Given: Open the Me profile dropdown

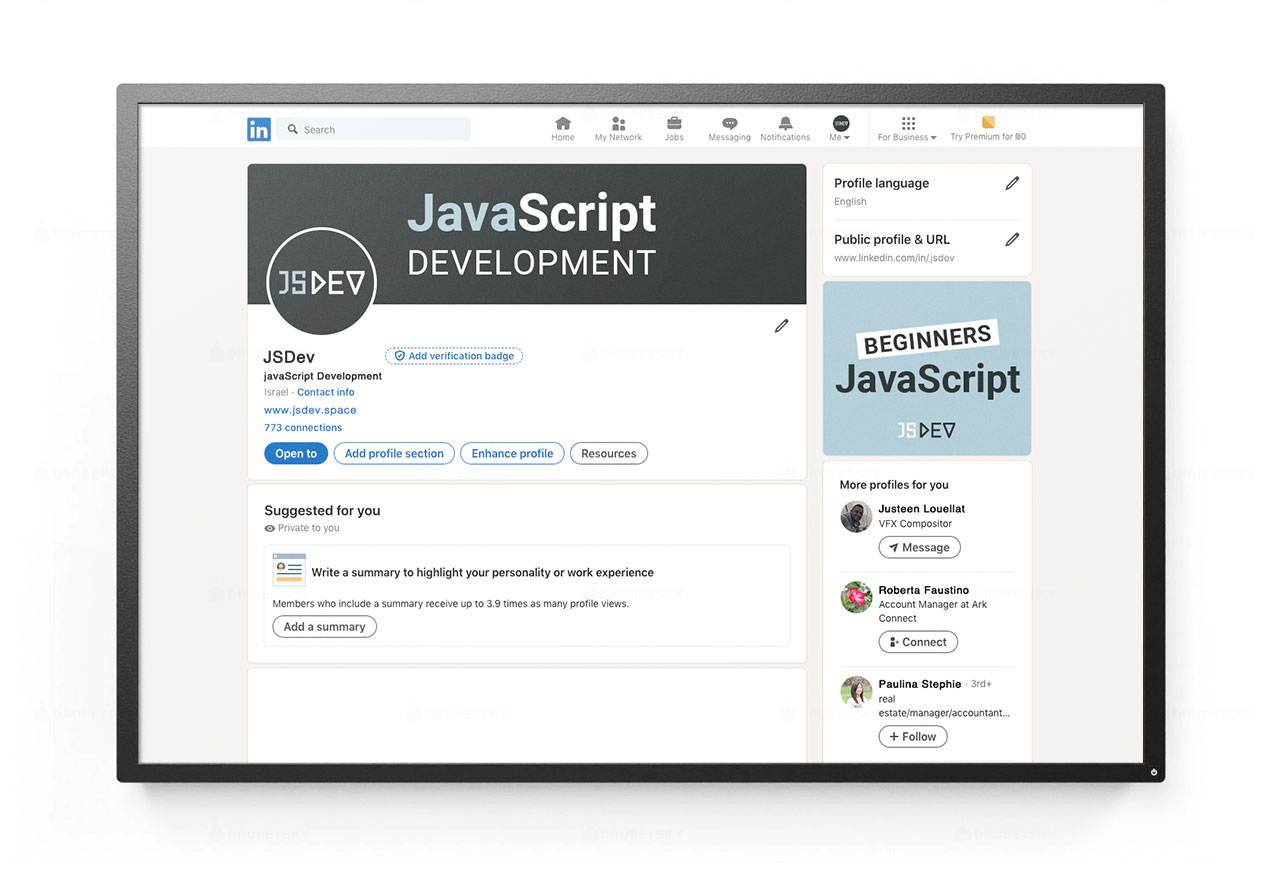Looking at the screenshot, I should click(x=840, y=128).
